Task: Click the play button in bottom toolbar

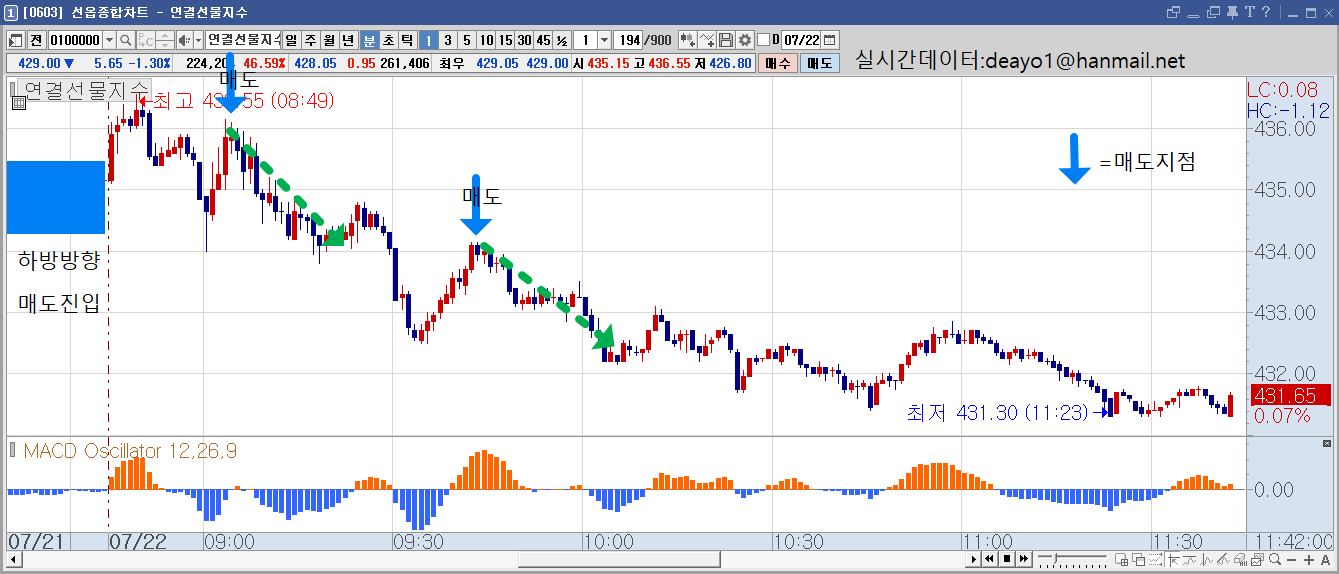Action: [x=973, y=559]
